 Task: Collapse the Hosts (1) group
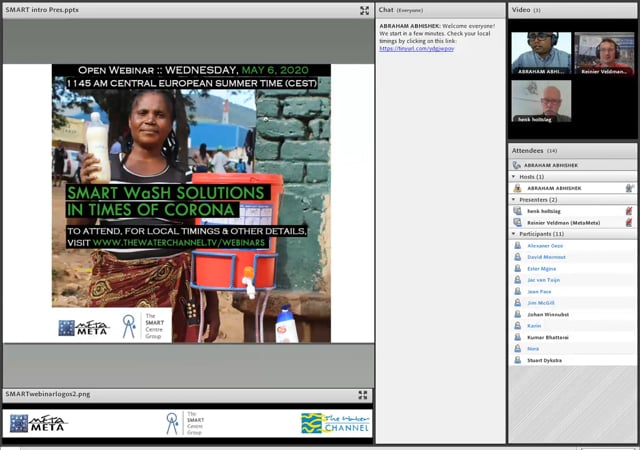click(x=513, y=177)
